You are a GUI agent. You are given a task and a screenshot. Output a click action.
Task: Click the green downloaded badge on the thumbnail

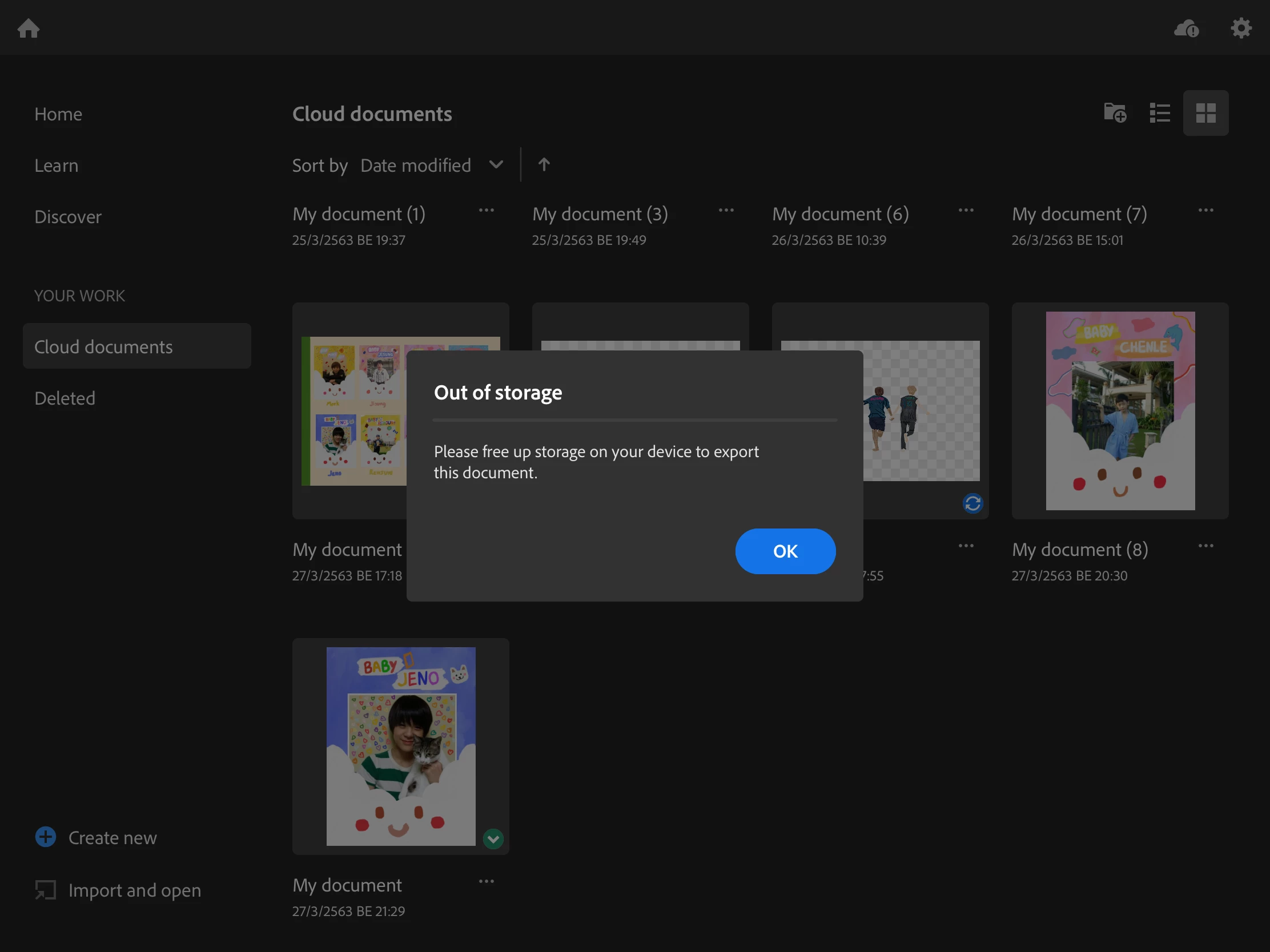coord(493,839)
